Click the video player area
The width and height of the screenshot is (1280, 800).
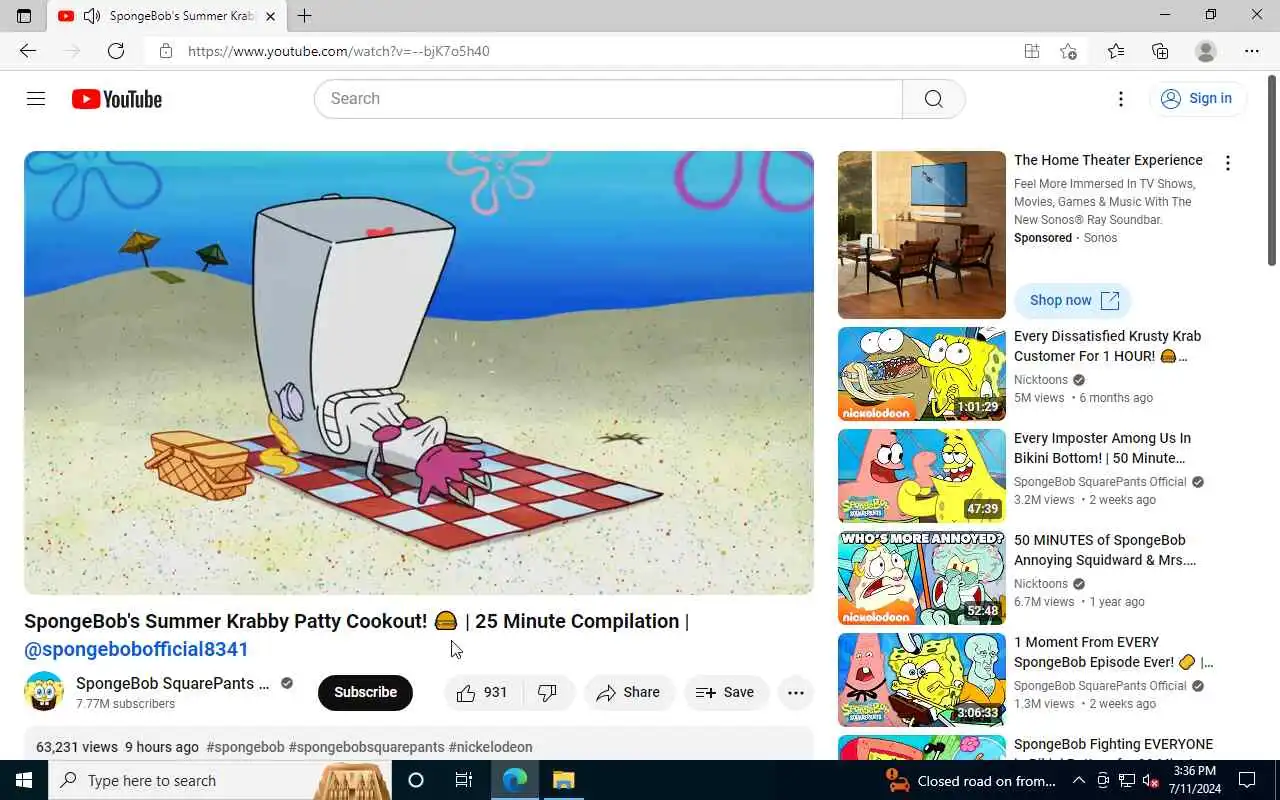pos(419,373)
